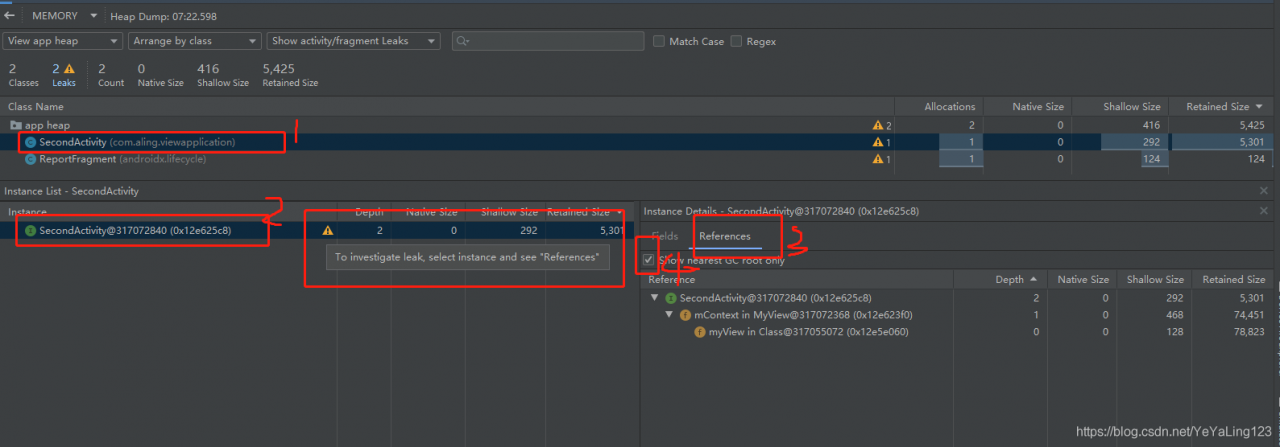The image size is (1280, 447).
Task: Sort references by Retained Size column
Action: (1232, 280)
